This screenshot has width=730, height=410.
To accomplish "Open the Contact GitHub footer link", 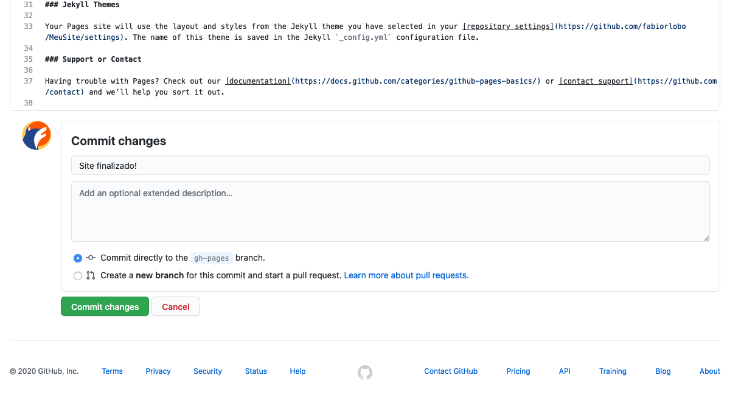I will [451, 371].
